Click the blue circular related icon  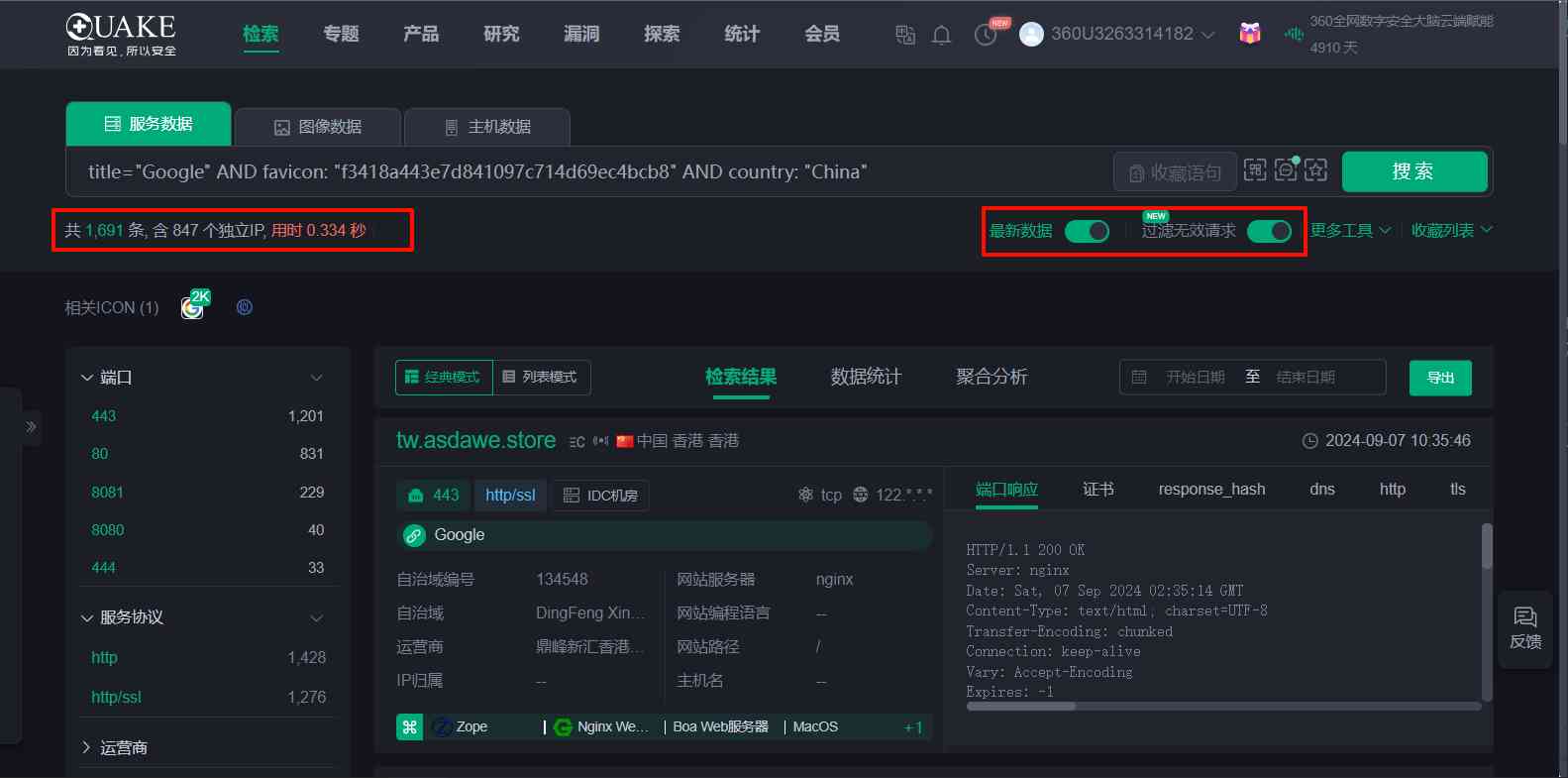pyautogui.click(x=245, y=307)
